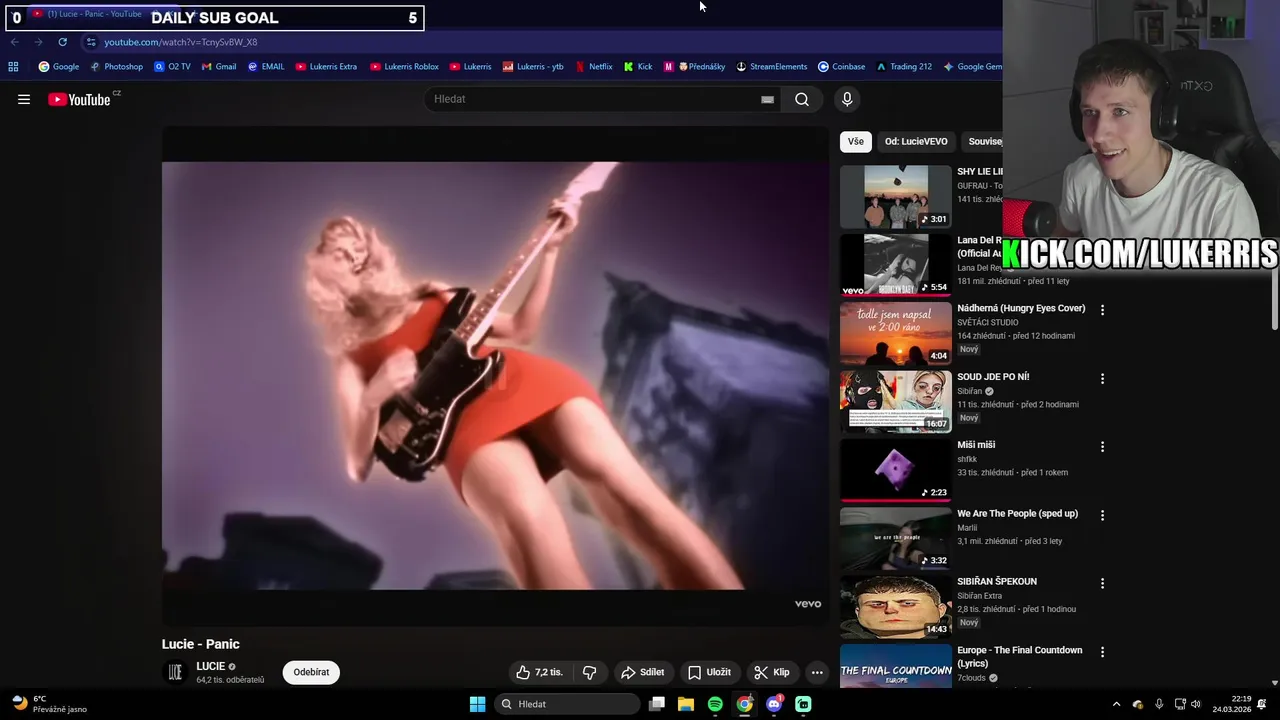Open the Netflix bookmark

click(x=594, y=67)
